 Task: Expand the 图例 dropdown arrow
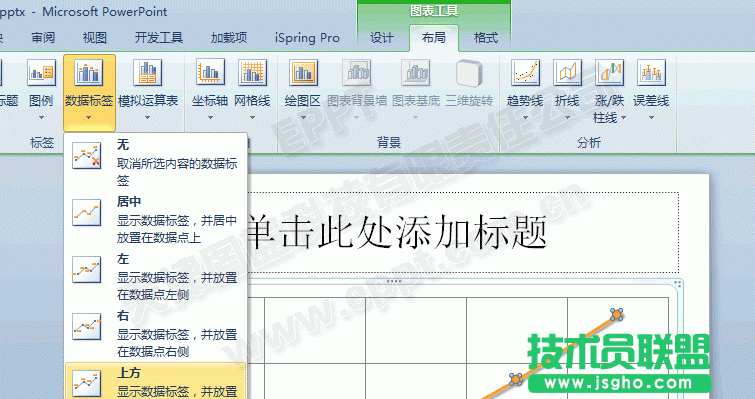[x=41, y=117]
